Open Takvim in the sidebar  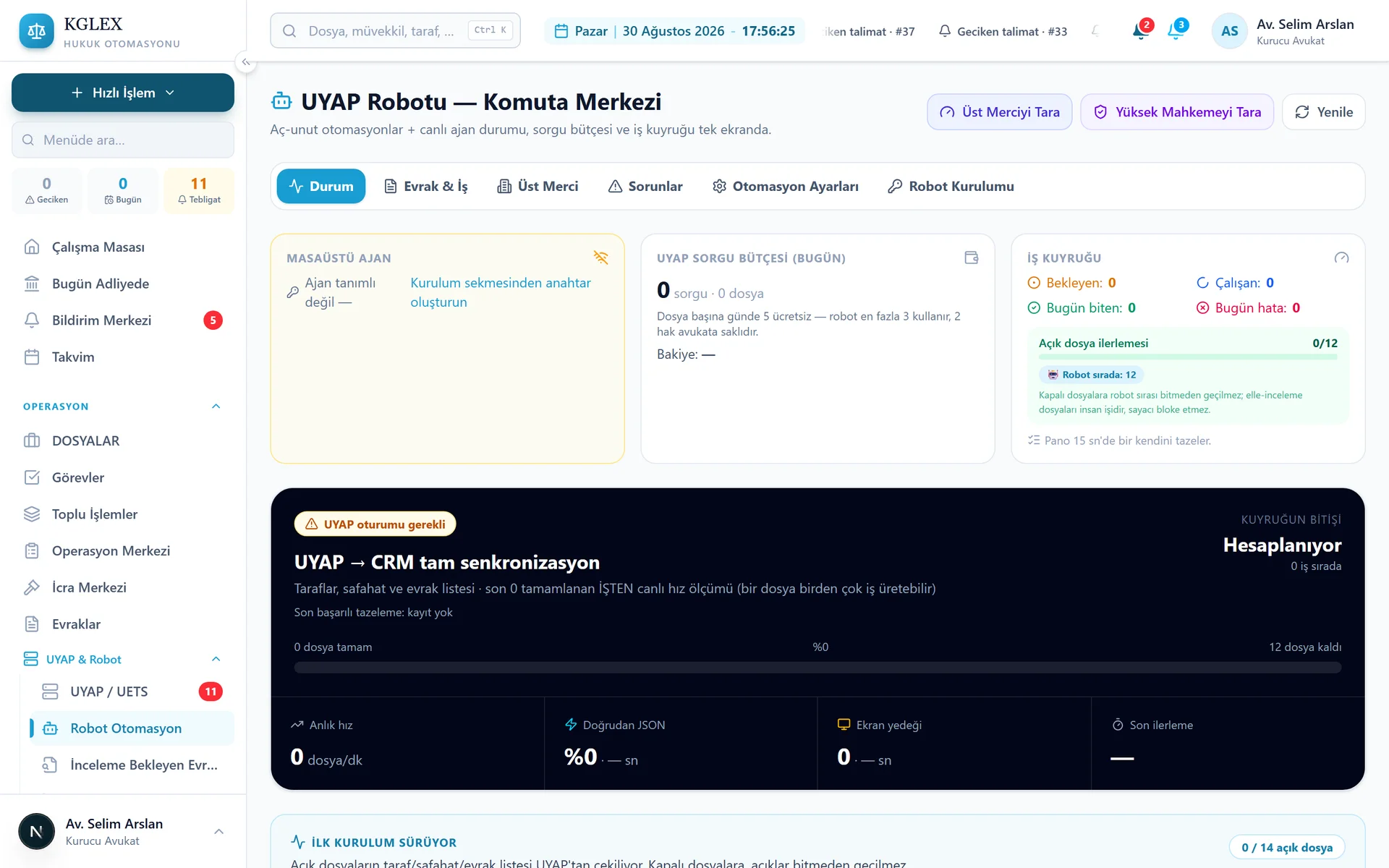click(x=123, y=357)
